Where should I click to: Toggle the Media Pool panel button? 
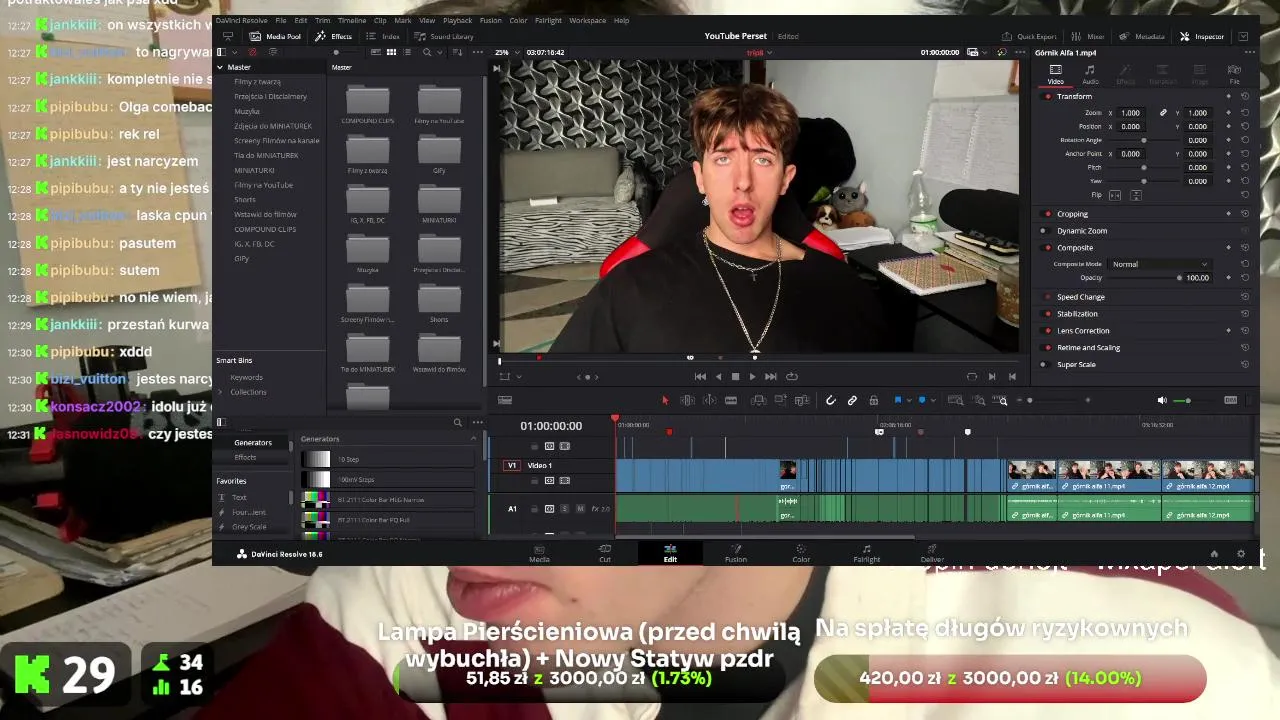coord(276,36)
